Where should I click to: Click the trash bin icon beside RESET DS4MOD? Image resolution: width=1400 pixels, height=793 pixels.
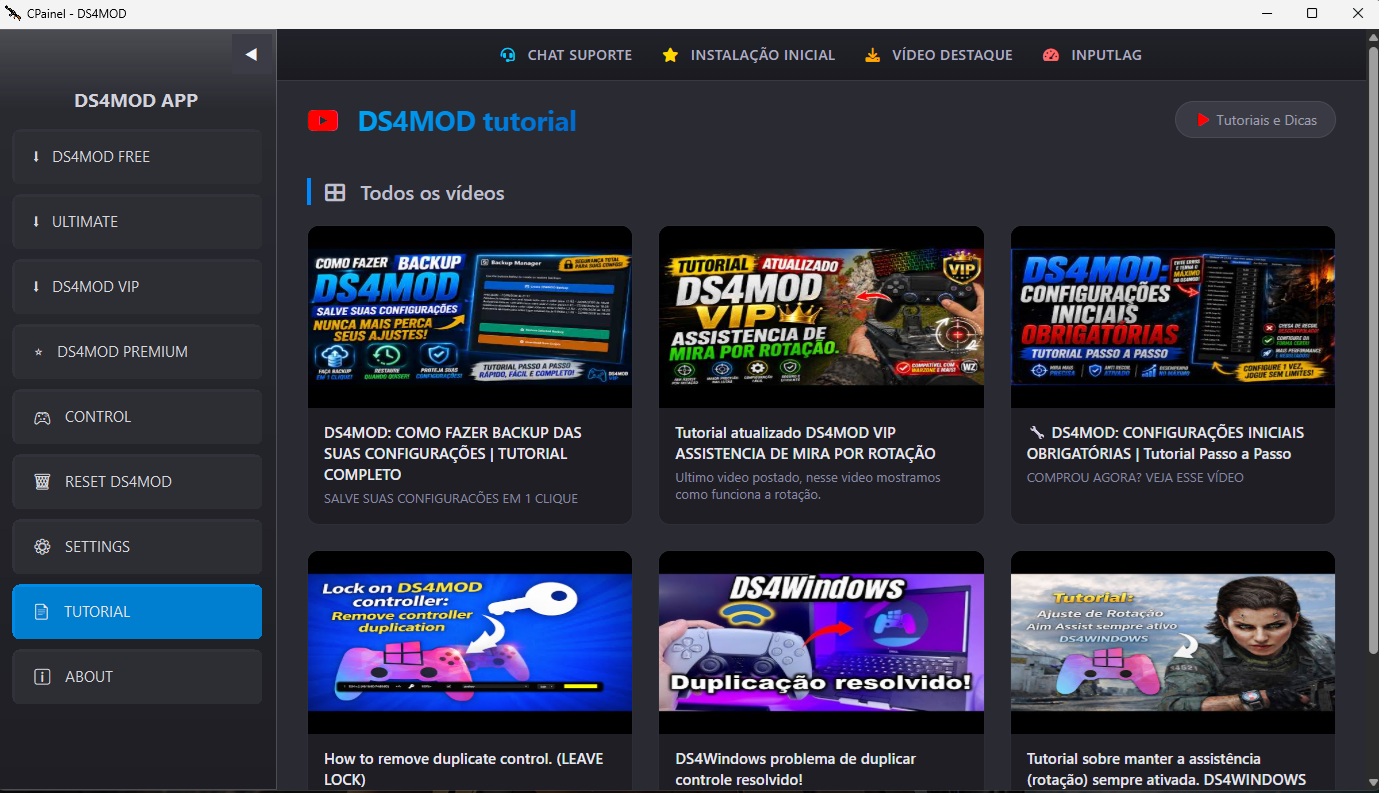(42, 482)
